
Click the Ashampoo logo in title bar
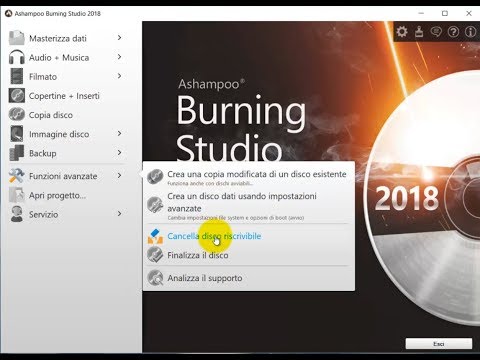pyautogui.click(x=8, y=14)
